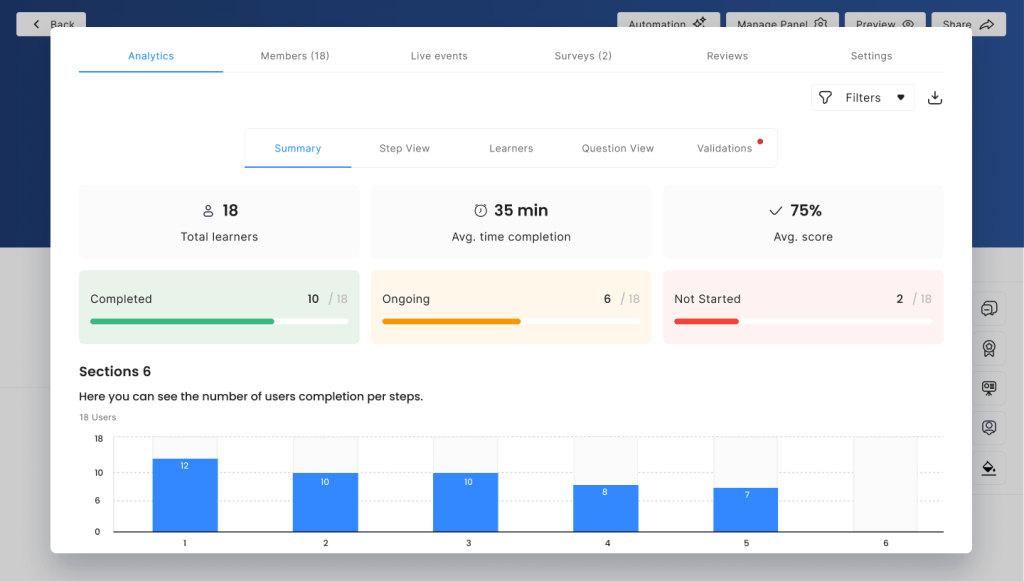
Task: Click the user profile badge icon
Action: click(x=989, y=428)
